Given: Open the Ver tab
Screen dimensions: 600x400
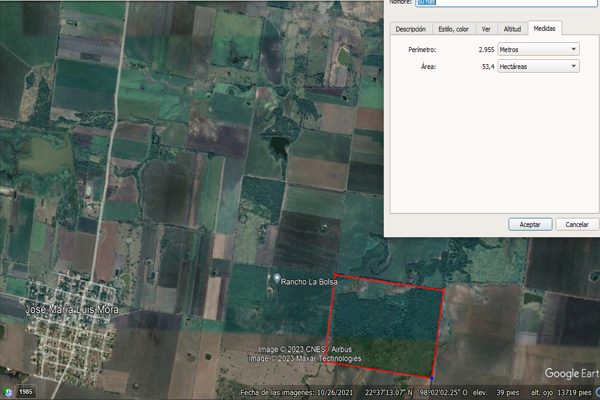Looking at the screenshot, I should (486, 29).
